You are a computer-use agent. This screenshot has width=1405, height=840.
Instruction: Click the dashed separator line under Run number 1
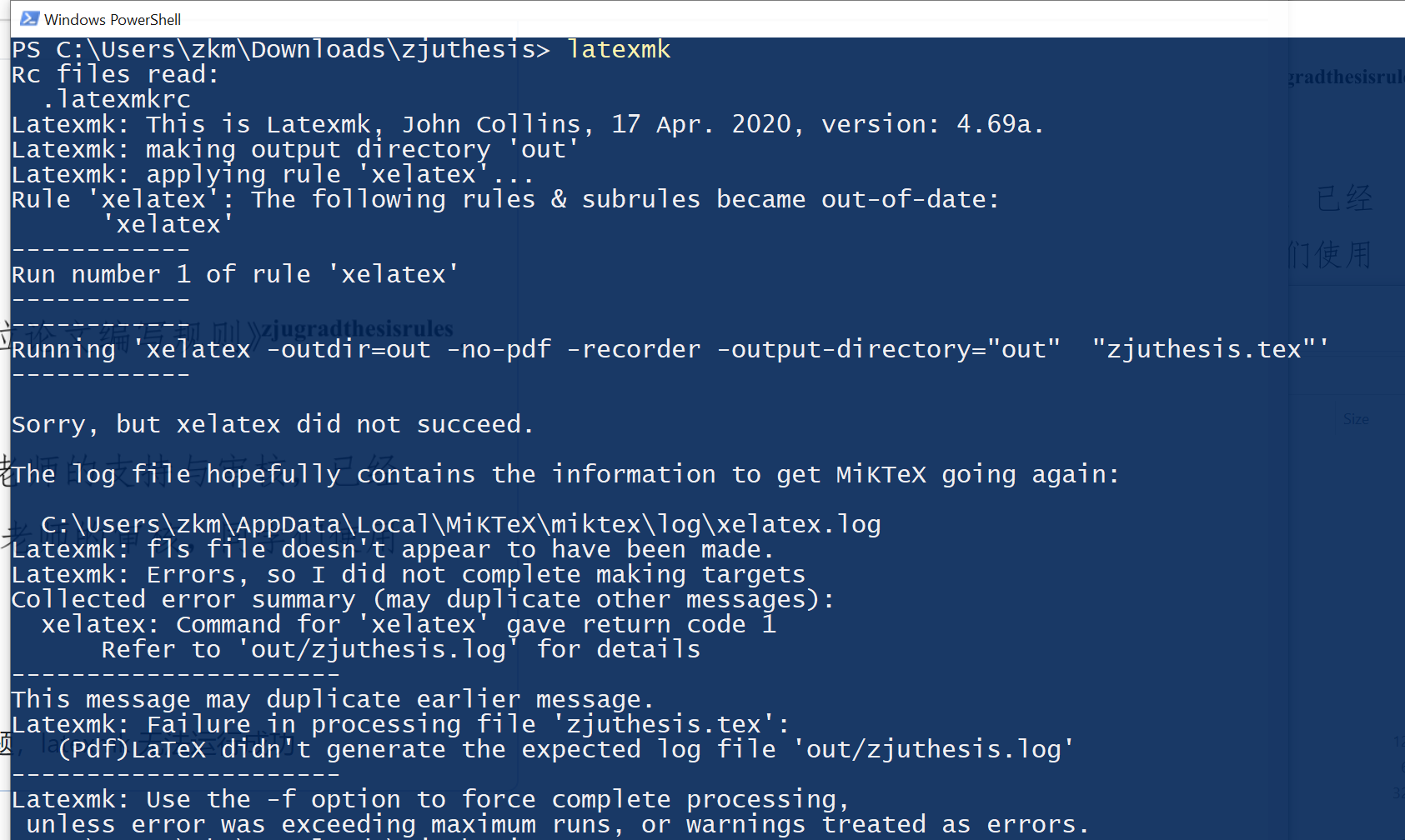pos(99,299)
